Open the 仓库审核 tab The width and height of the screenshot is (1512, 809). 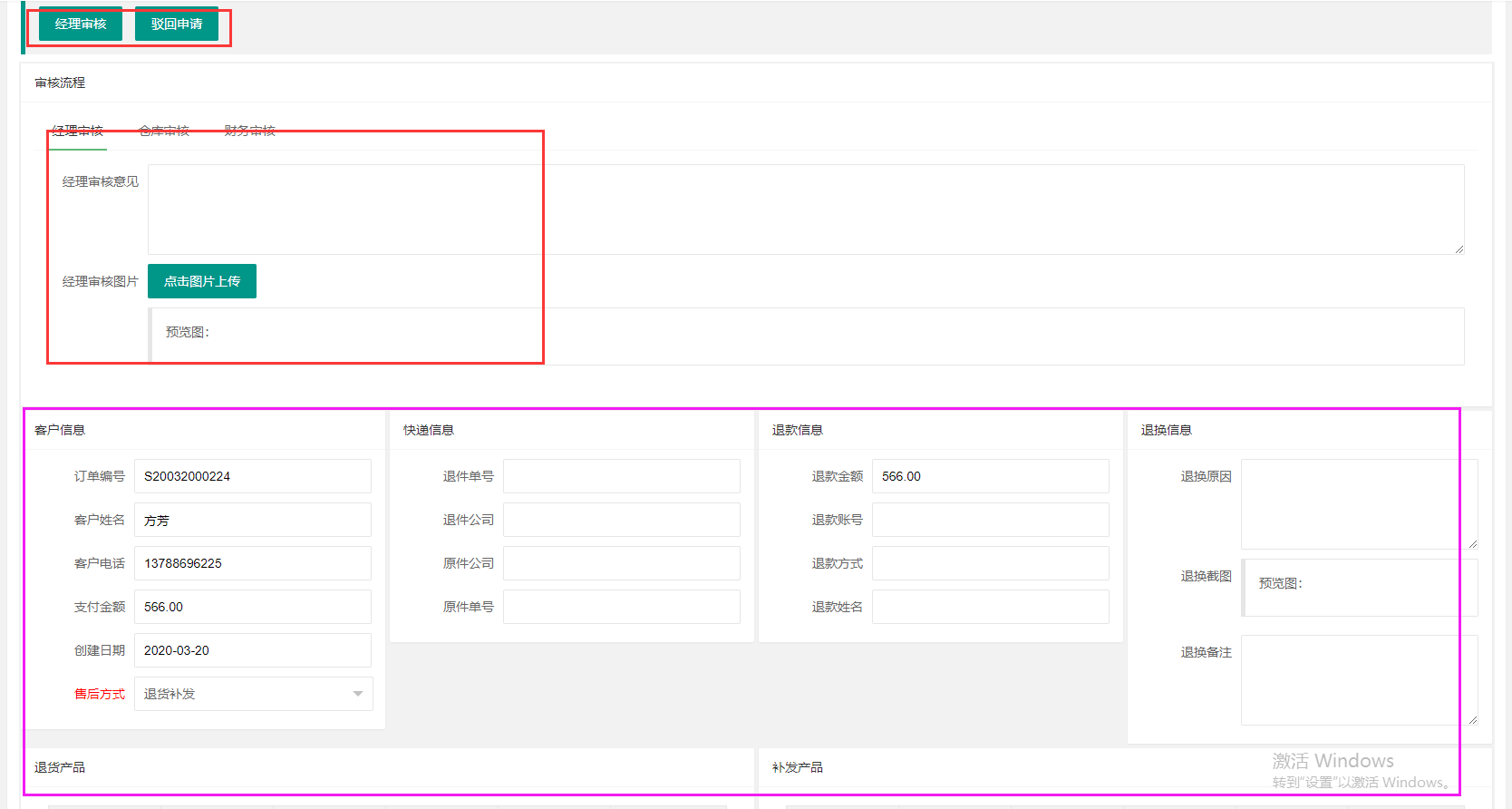[x=164, y=131]
